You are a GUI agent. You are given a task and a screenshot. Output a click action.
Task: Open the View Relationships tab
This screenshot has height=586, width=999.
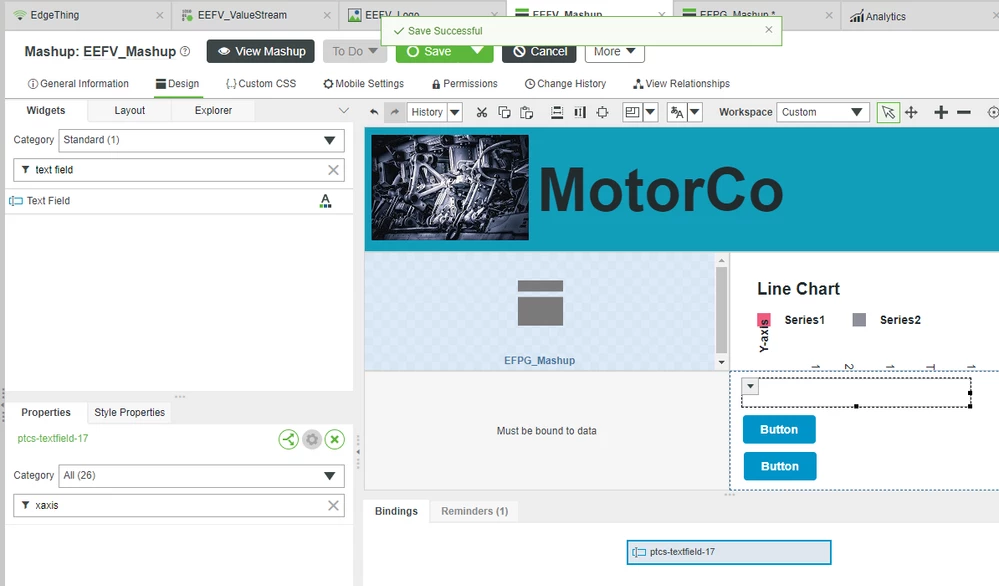(x=681, y=83)
